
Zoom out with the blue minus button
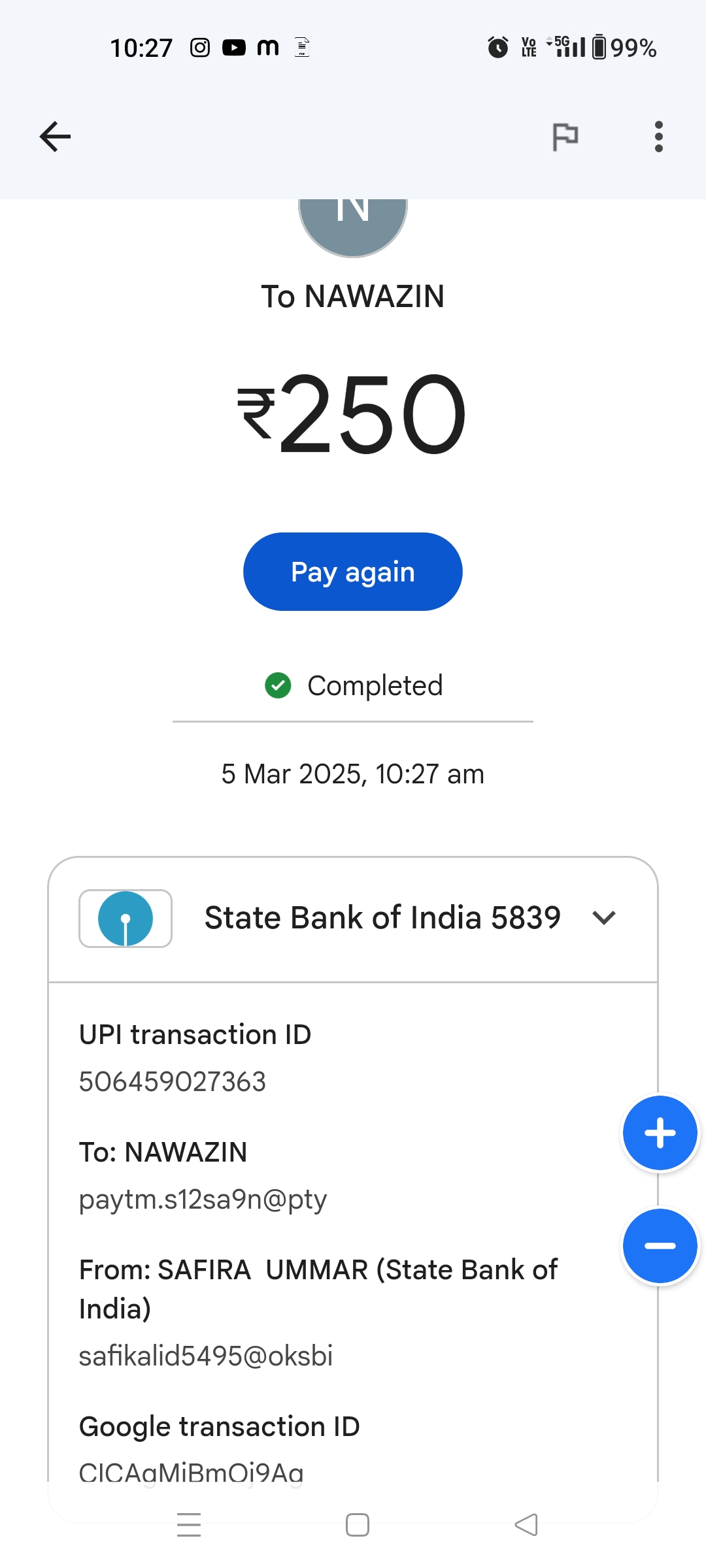660,1246
